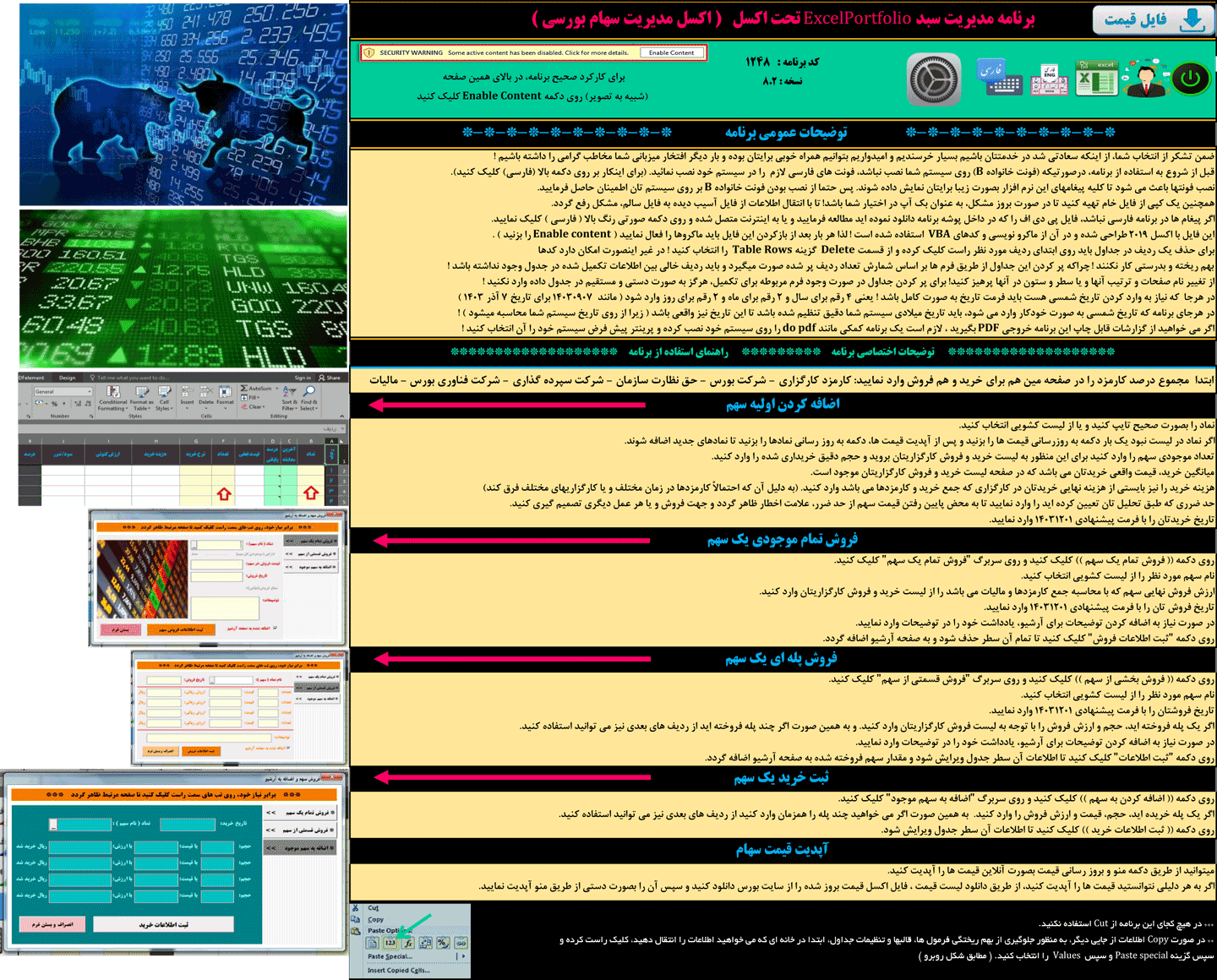Screen dimensions: 1217x980
Task: Click انصراف و بستن فرم in teal form
Action: (52, 924)
